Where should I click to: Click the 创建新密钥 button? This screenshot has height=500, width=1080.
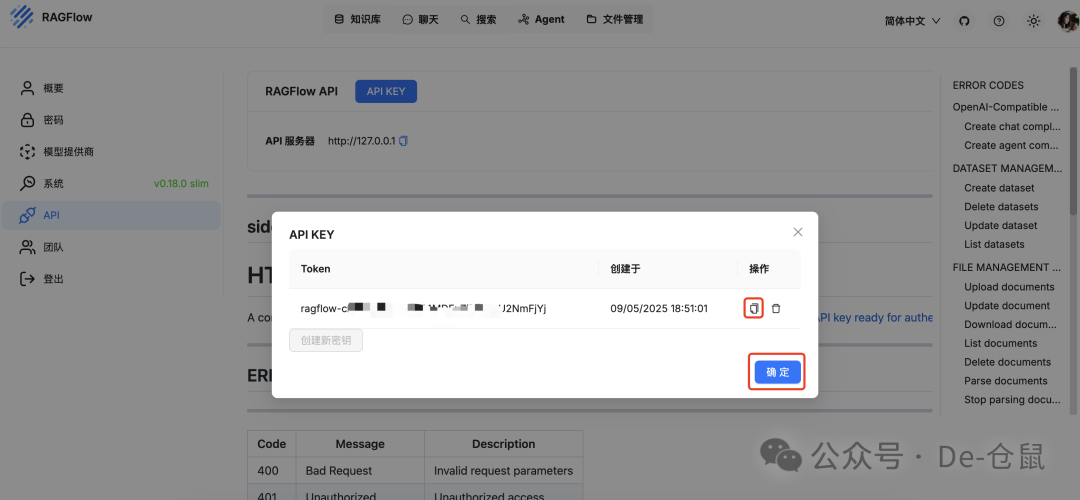pos(326,340)
